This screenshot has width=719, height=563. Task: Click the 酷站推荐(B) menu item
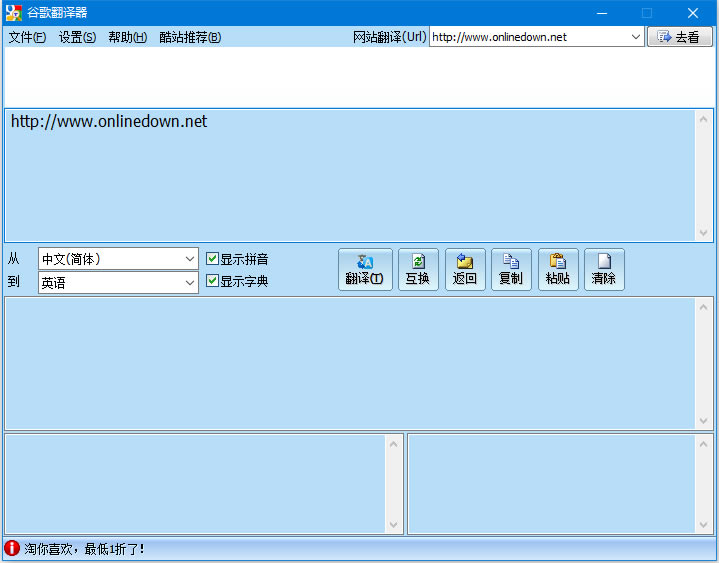(190, 37)
